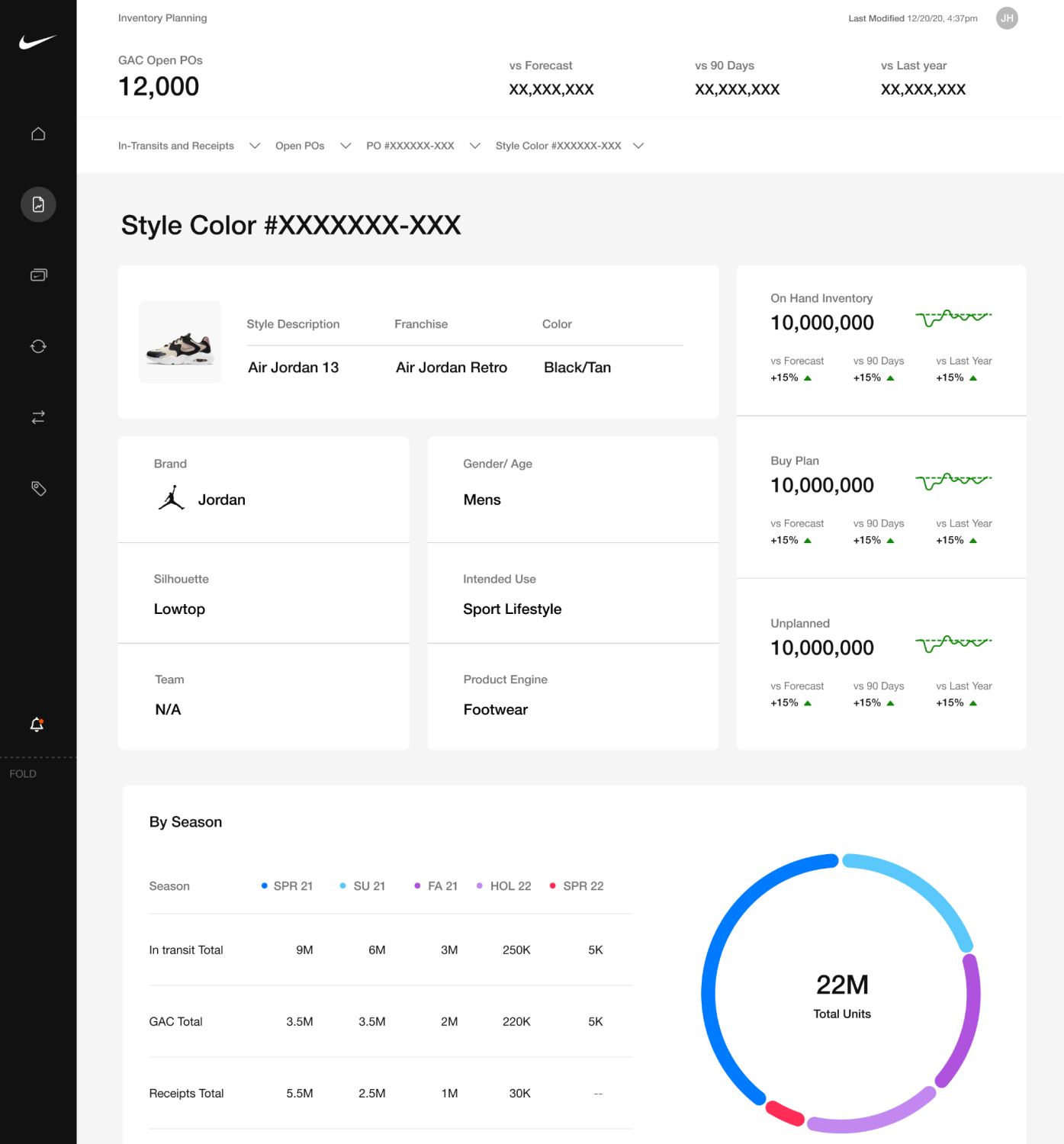Click the Black/Tan color value
The image size is (1064, 1144).
(x=577, y=367)
